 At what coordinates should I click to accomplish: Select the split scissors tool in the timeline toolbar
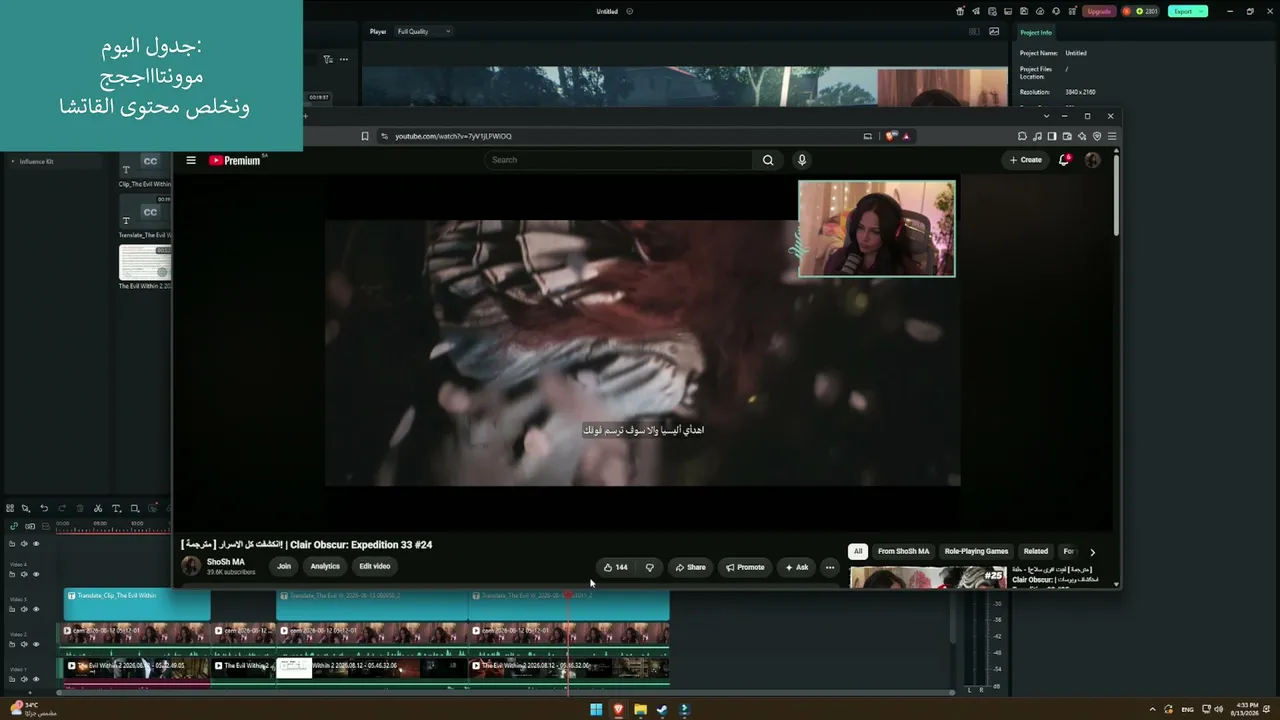[98, 508]
